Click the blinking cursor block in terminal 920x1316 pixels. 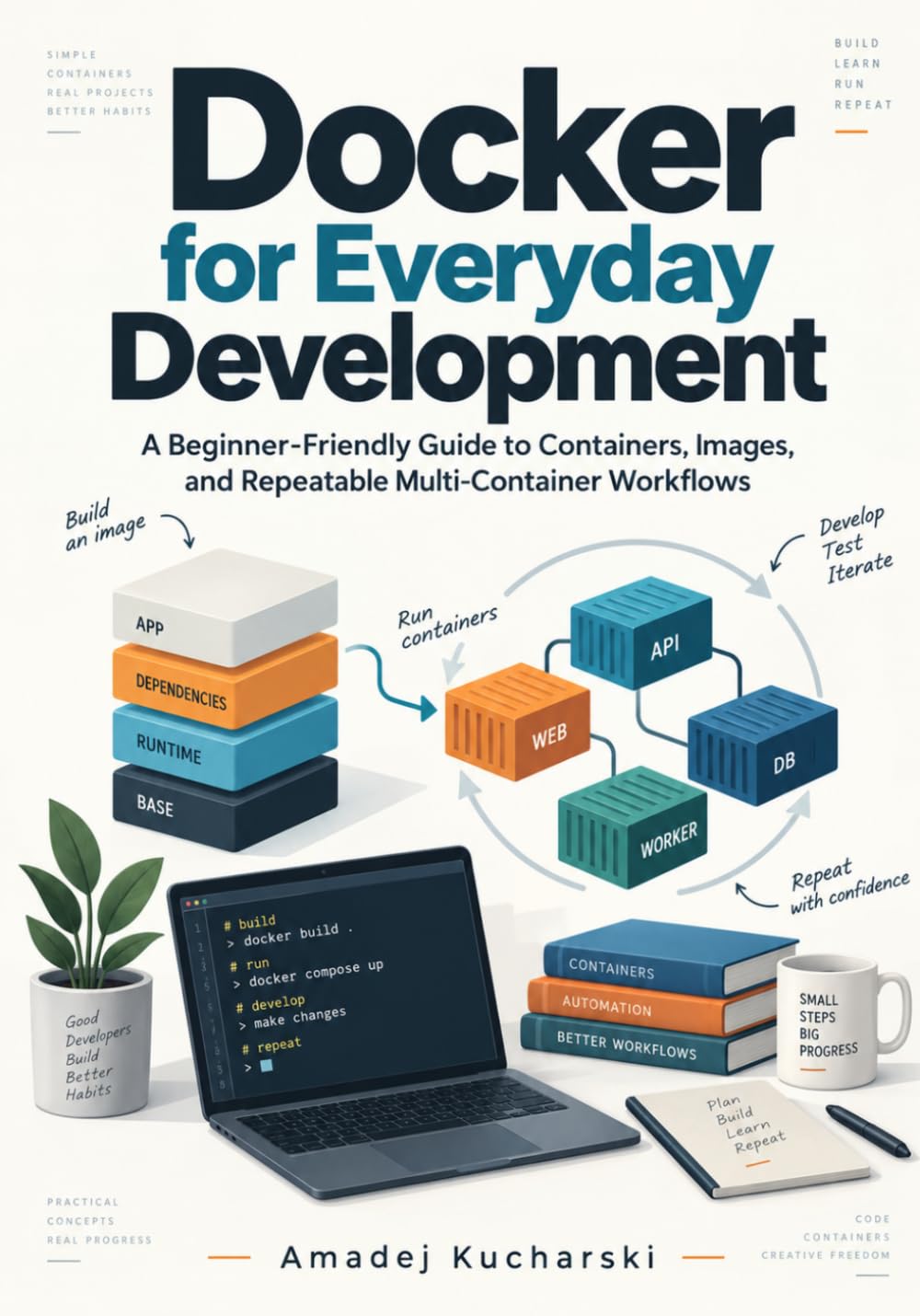click(x=268, y=1068)
